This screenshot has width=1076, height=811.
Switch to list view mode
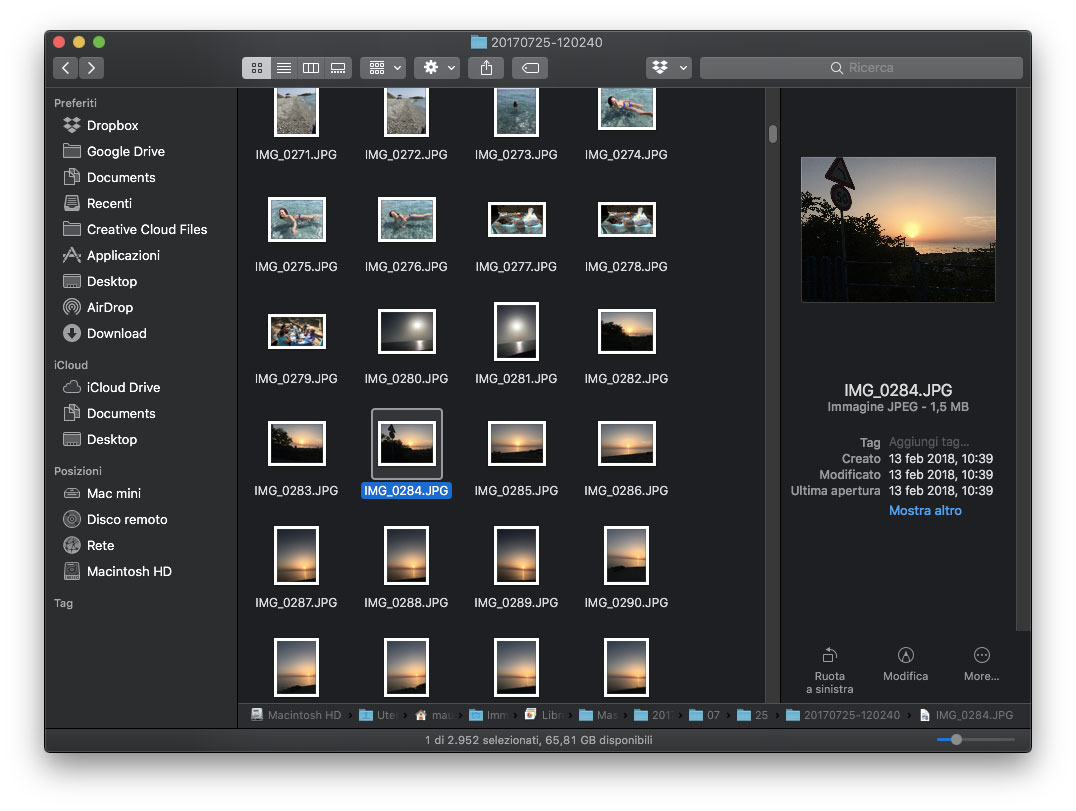(284, 68)
